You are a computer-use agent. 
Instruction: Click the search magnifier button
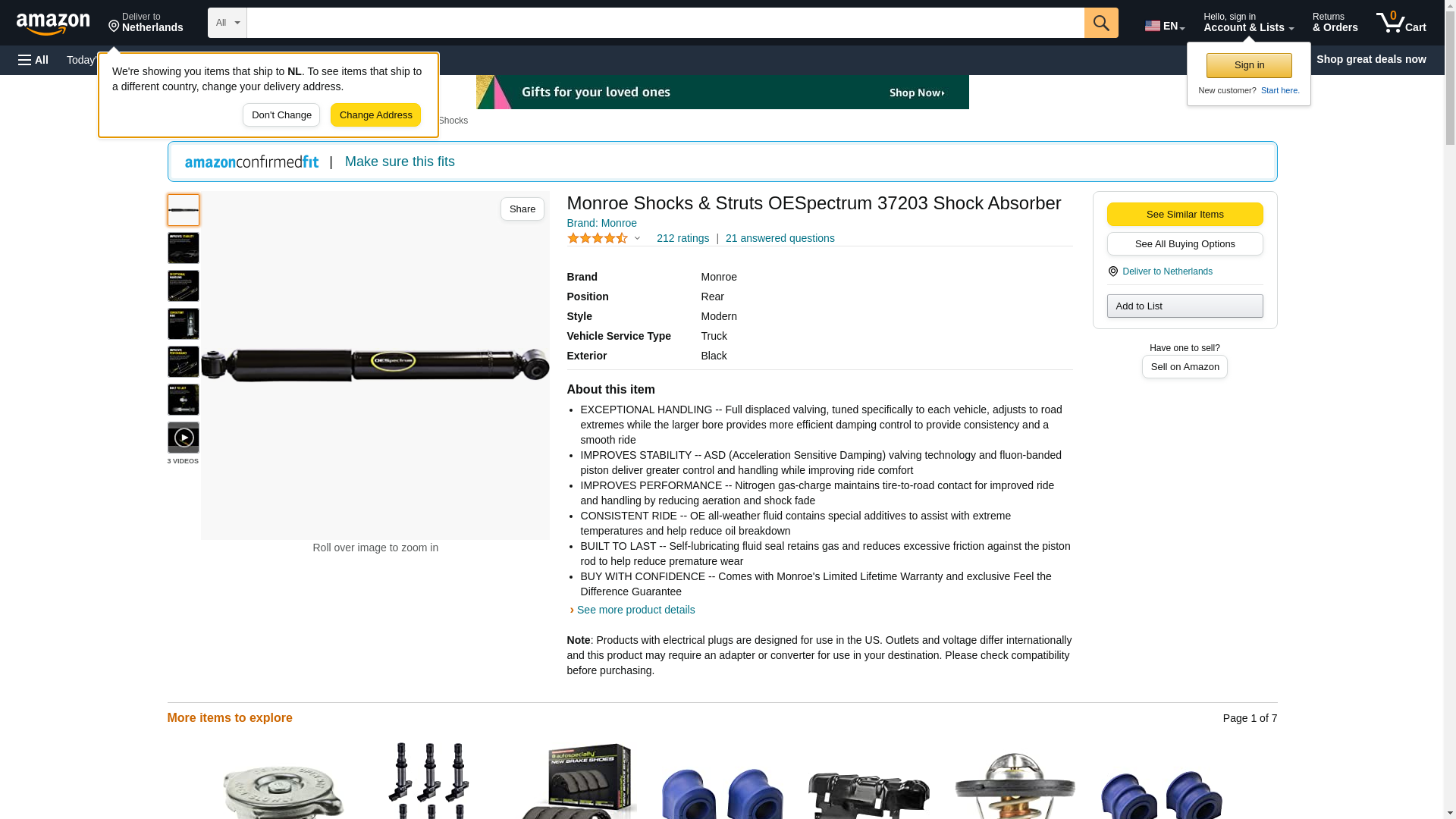point(1100,23)
